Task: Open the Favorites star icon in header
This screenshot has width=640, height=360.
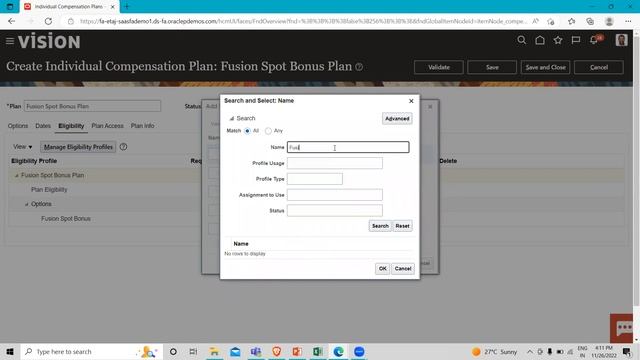Action: coord(558,40)
